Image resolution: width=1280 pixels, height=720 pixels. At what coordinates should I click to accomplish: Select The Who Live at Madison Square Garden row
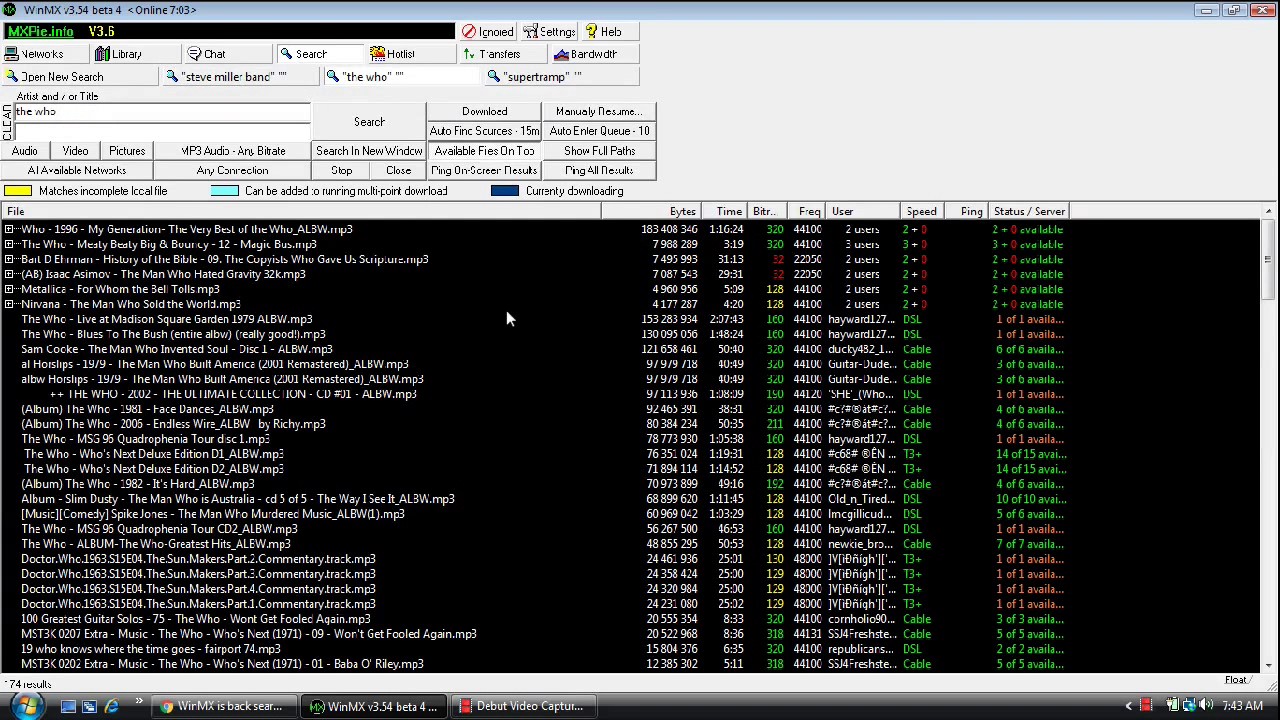pyautogui.click(x=630, y=319)
